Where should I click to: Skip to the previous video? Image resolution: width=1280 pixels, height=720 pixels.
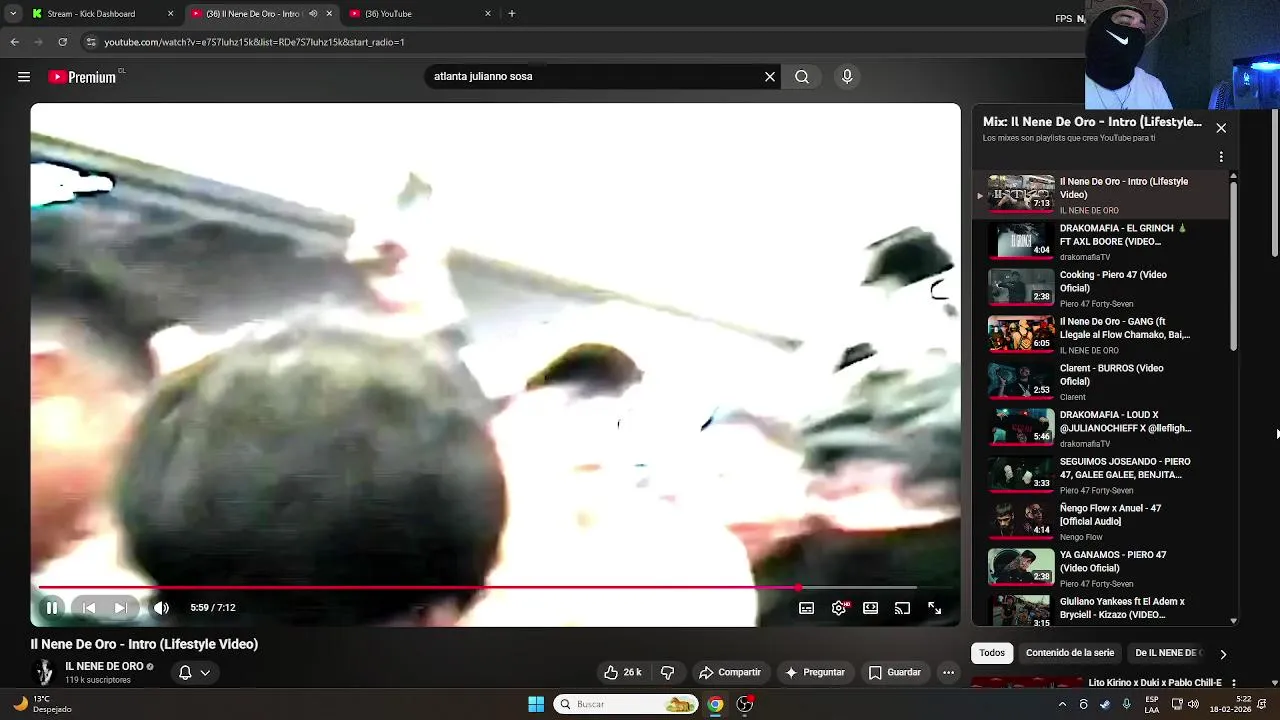pos(89,608)
